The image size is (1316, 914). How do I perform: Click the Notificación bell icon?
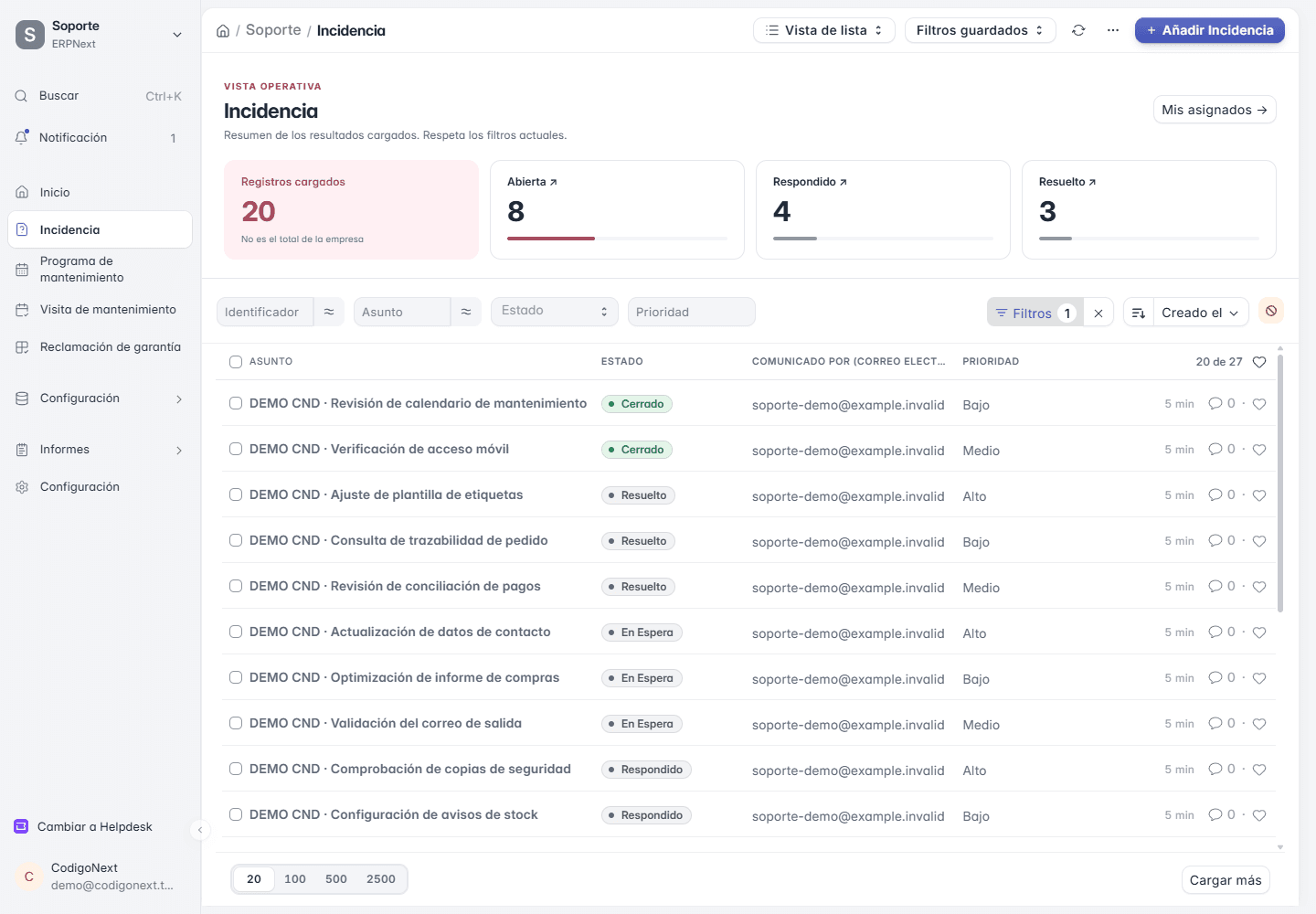(x=22, y=137)
